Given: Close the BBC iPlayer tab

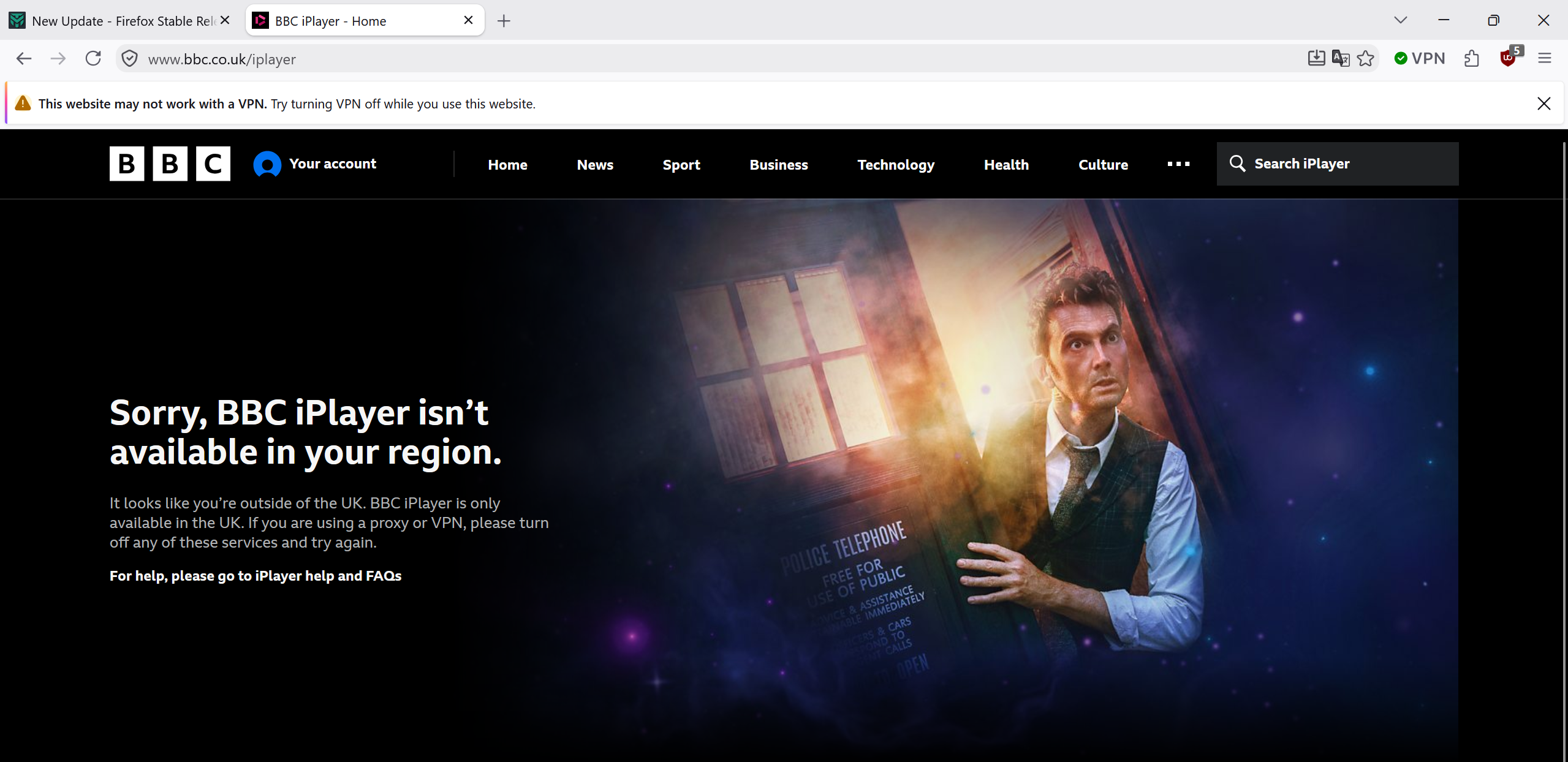Looking at the screenshot, I should point(469,20).
